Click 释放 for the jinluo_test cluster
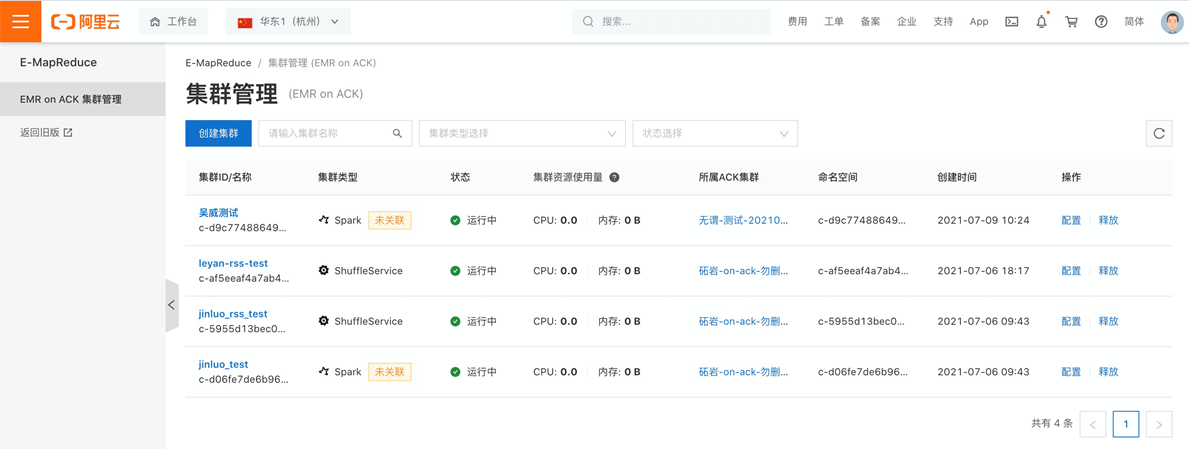1189x449 pixels. tap(1108, 372)
